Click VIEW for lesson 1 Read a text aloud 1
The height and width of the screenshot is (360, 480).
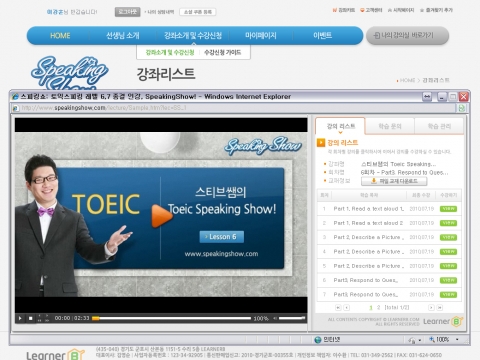(448, 209)
